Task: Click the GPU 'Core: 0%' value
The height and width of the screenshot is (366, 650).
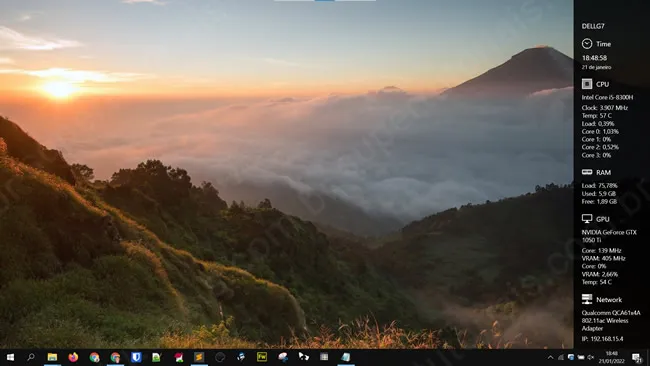Action: coord(594,266)
